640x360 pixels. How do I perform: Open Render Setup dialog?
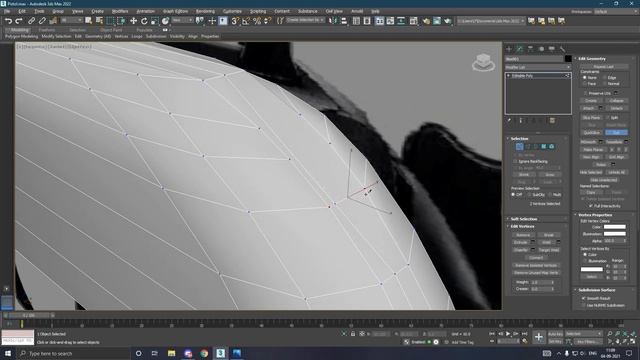click(x=426, y=21)
